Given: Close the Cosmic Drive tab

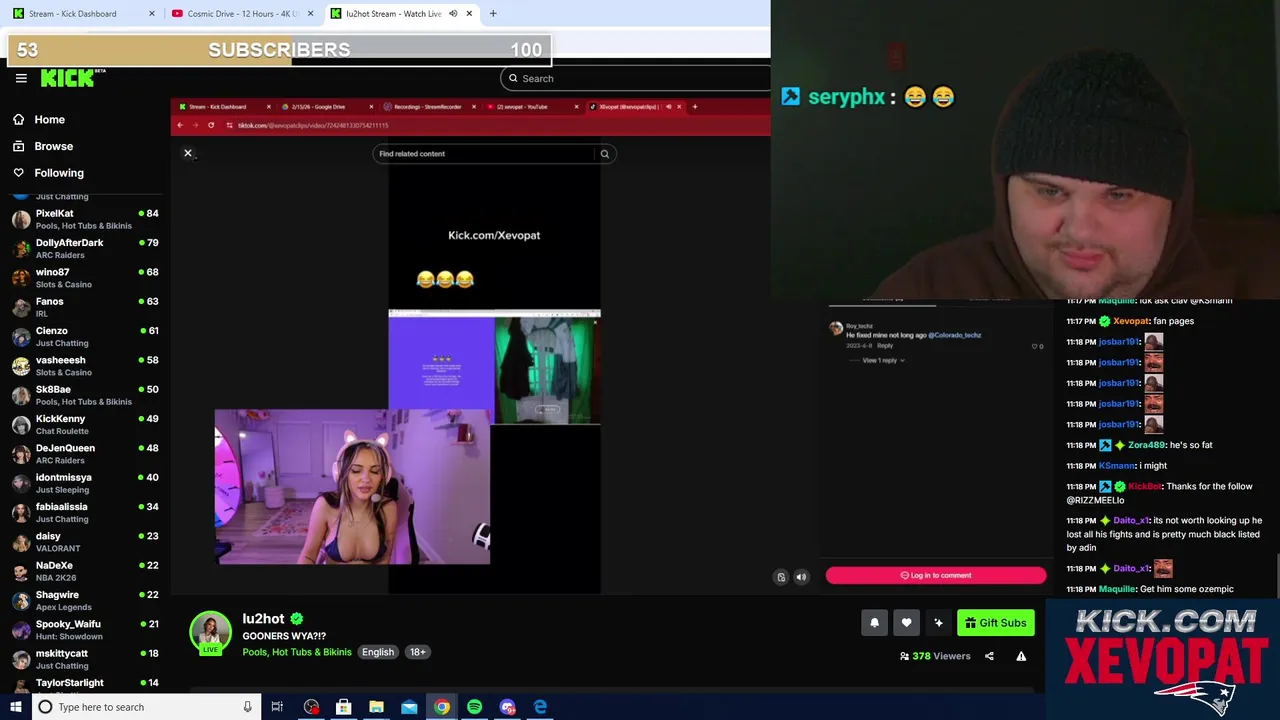Looking at the screenshot, I should point(311,14).
